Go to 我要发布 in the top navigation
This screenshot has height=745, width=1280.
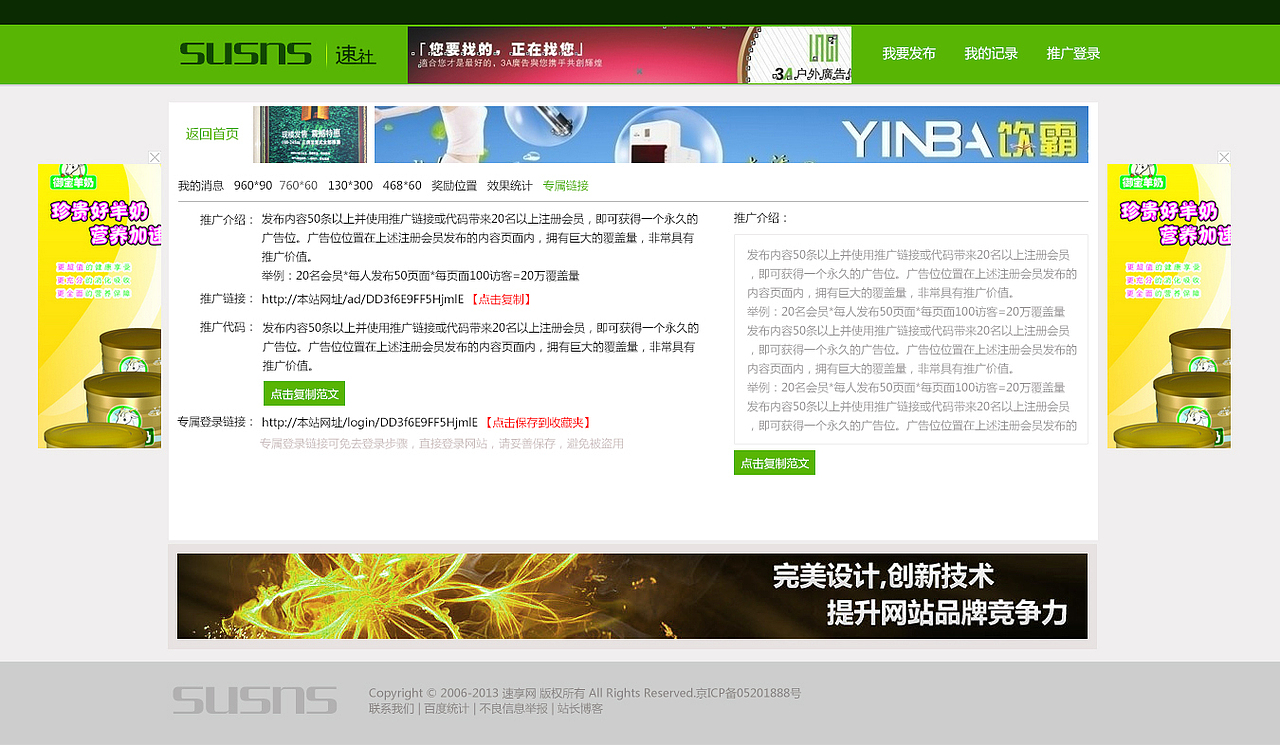click(908, 54)
